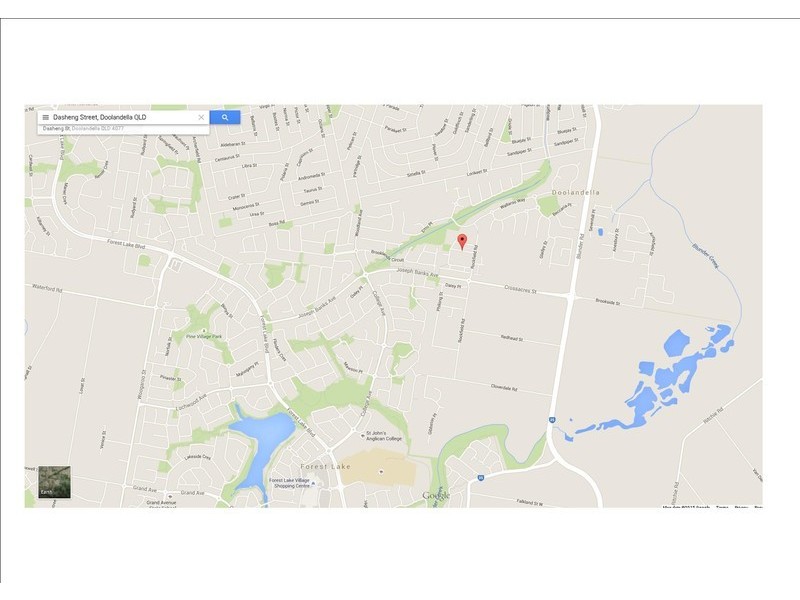800x600 pixels.
Task: Open the Terms link in map footer
Action: [x=722, y=507]
